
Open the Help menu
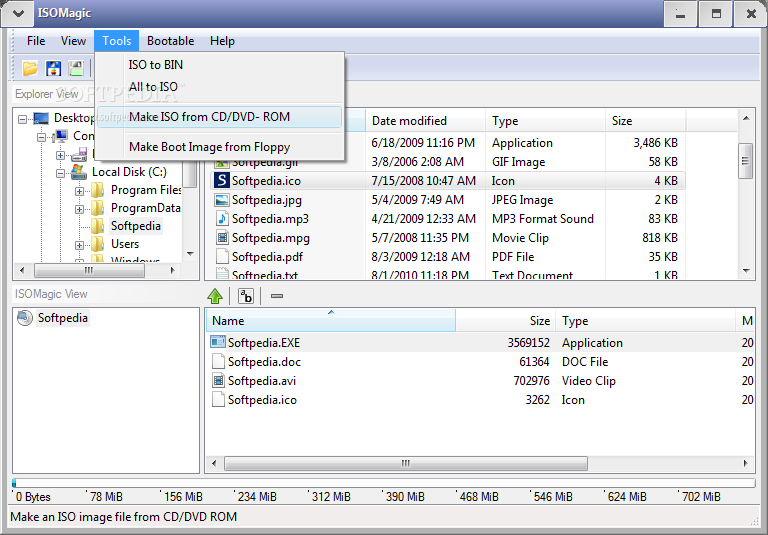[x=222, y=41]
